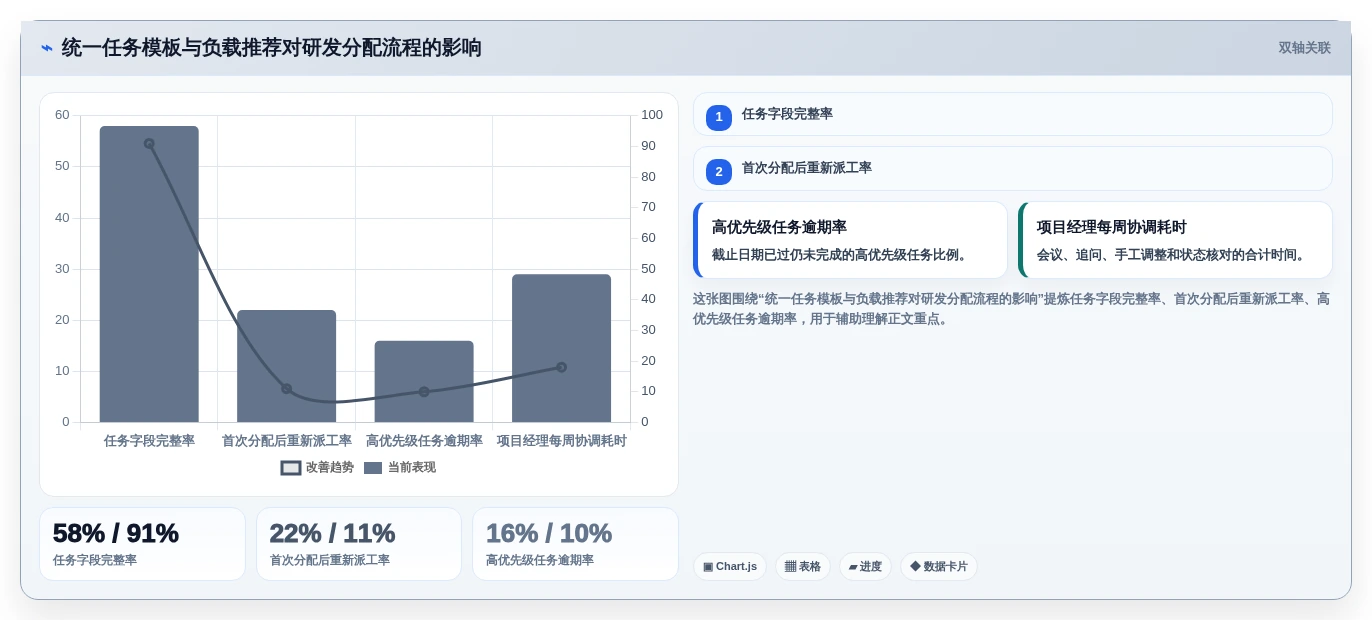Open the 高优先级任务逾期率 definition card
The width and height of the screenshot is (1372, 620).
click(x=850, y=240)
